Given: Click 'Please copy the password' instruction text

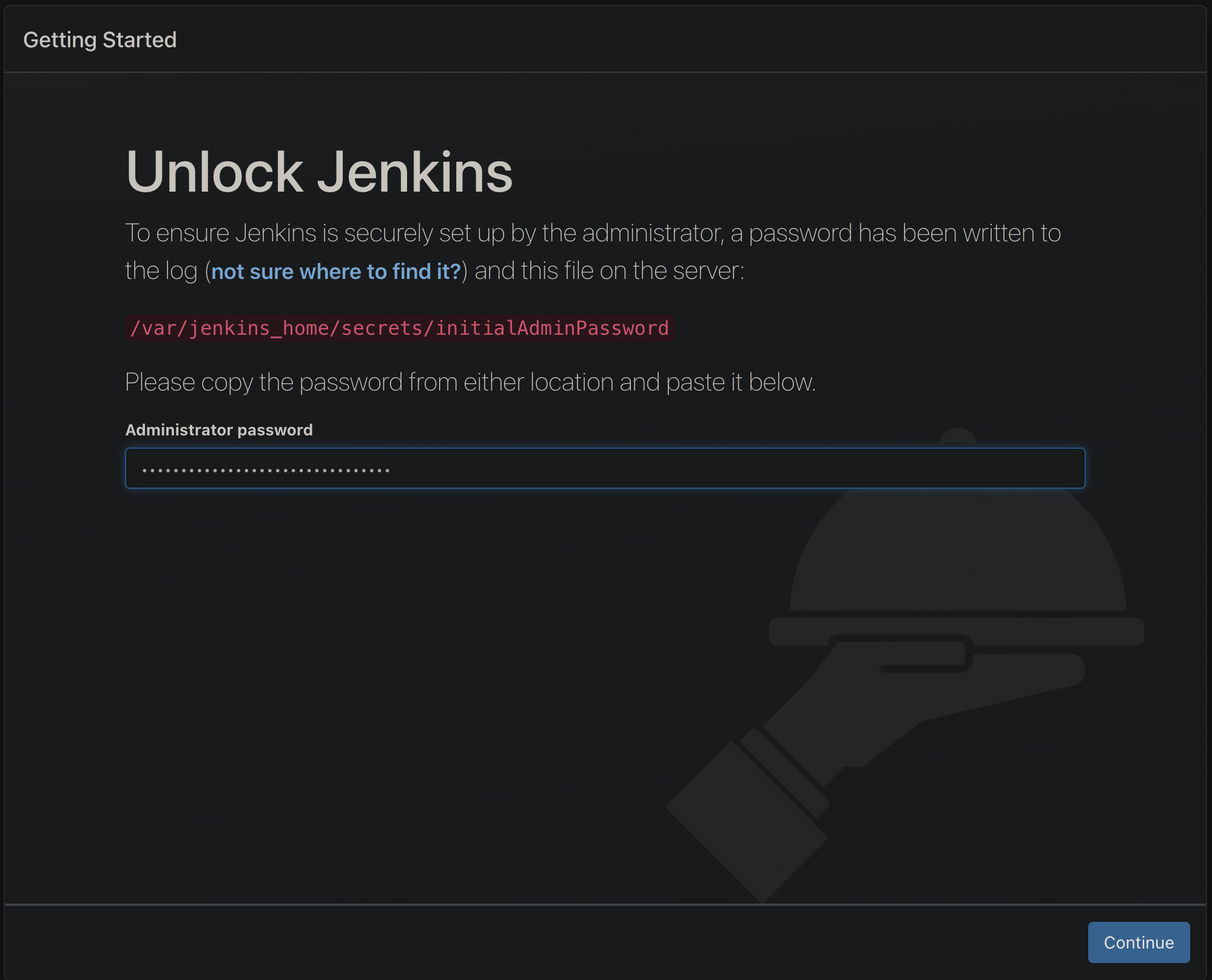Looking at the screenshot, I should click(x=470, y=382).
